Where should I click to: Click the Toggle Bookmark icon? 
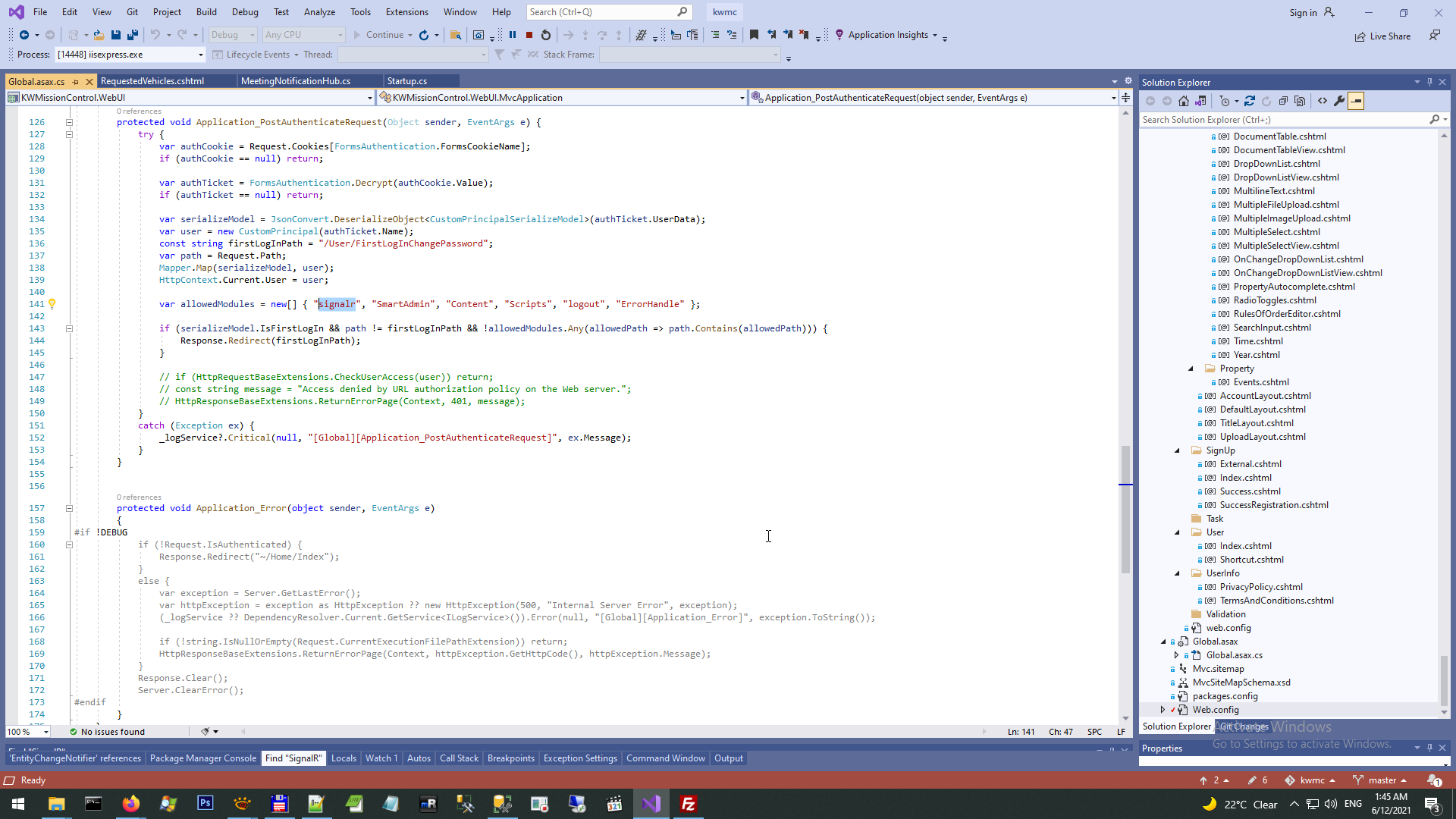tap(754, 35)
